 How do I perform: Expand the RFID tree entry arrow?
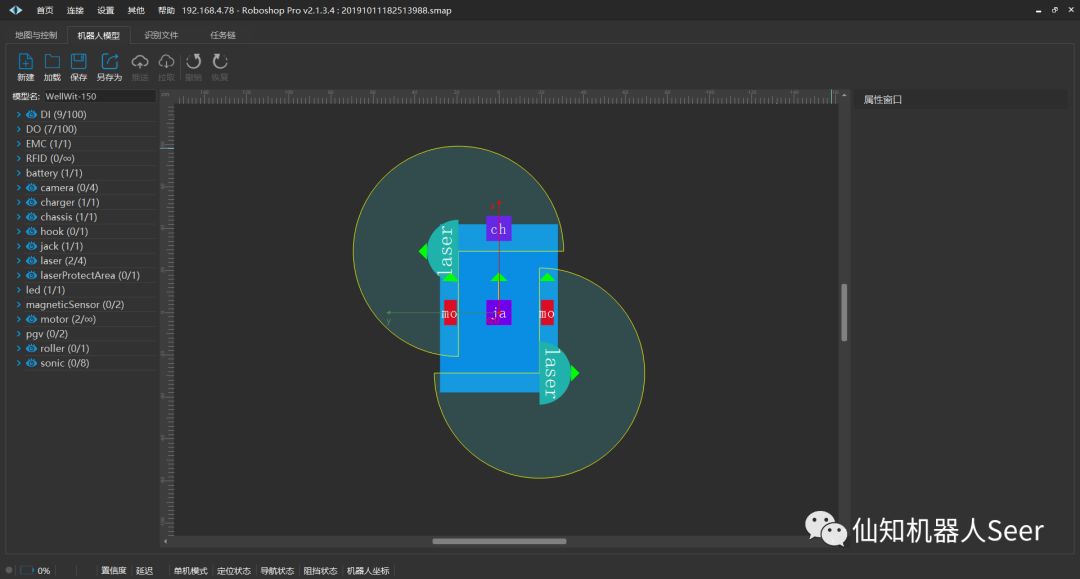coord(18,158)
